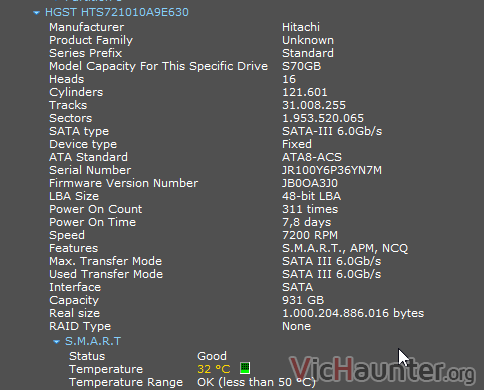This screenshot has height=390, width=484.
Task: Select the 32 °C temperature value
Action: click(214, 369)
